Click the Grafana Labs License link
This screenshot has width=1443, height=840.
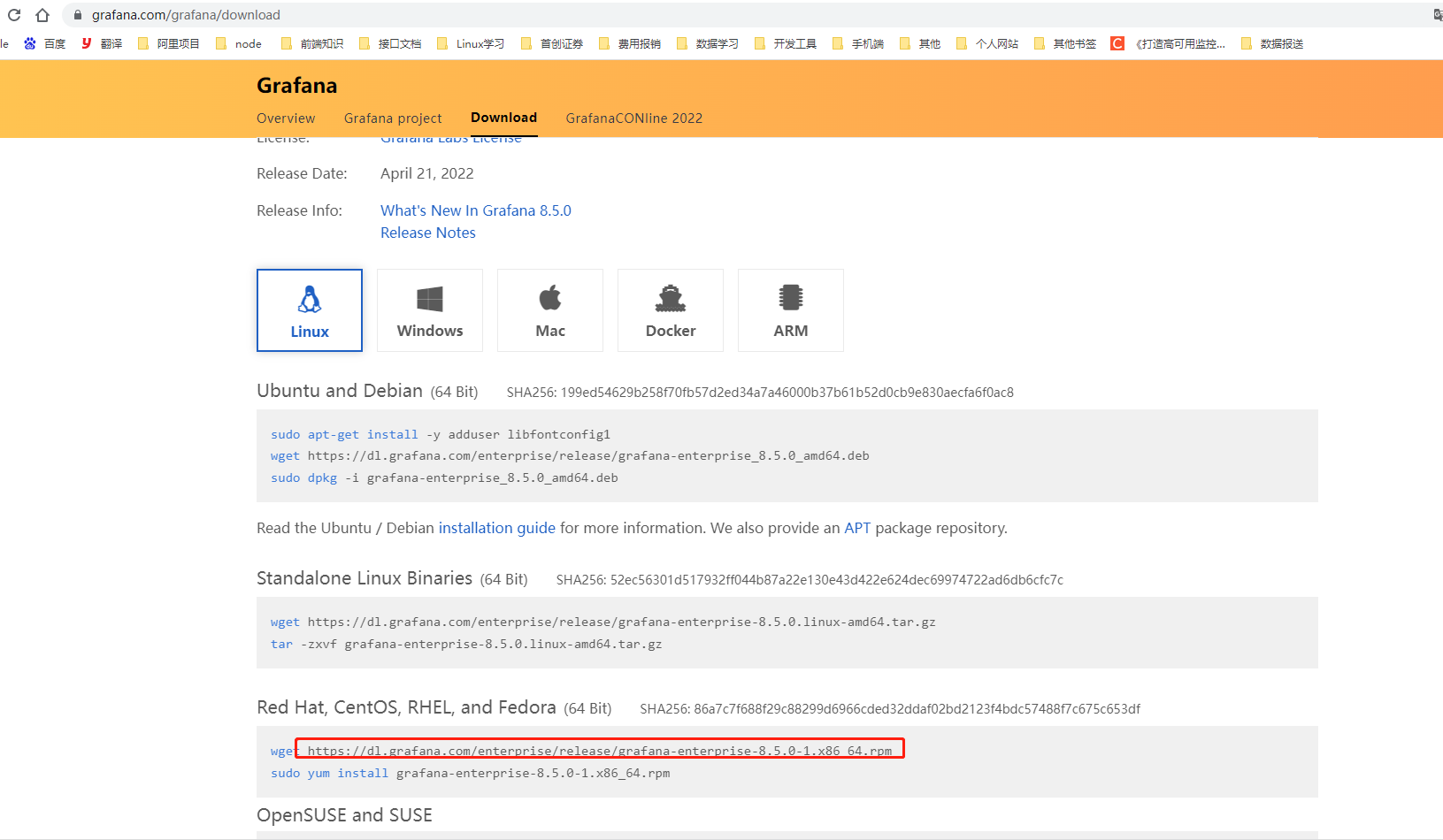[x=451, y=140]
